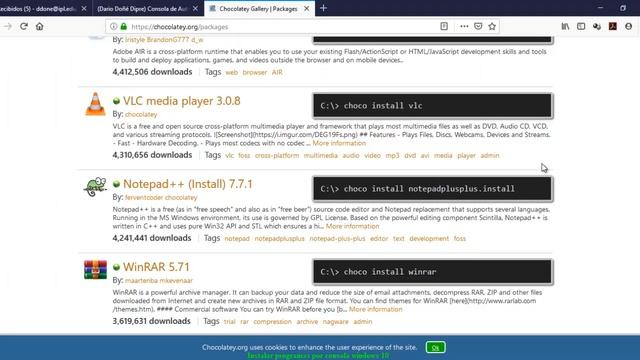Open site information icon in address bar

coord(113,27)
